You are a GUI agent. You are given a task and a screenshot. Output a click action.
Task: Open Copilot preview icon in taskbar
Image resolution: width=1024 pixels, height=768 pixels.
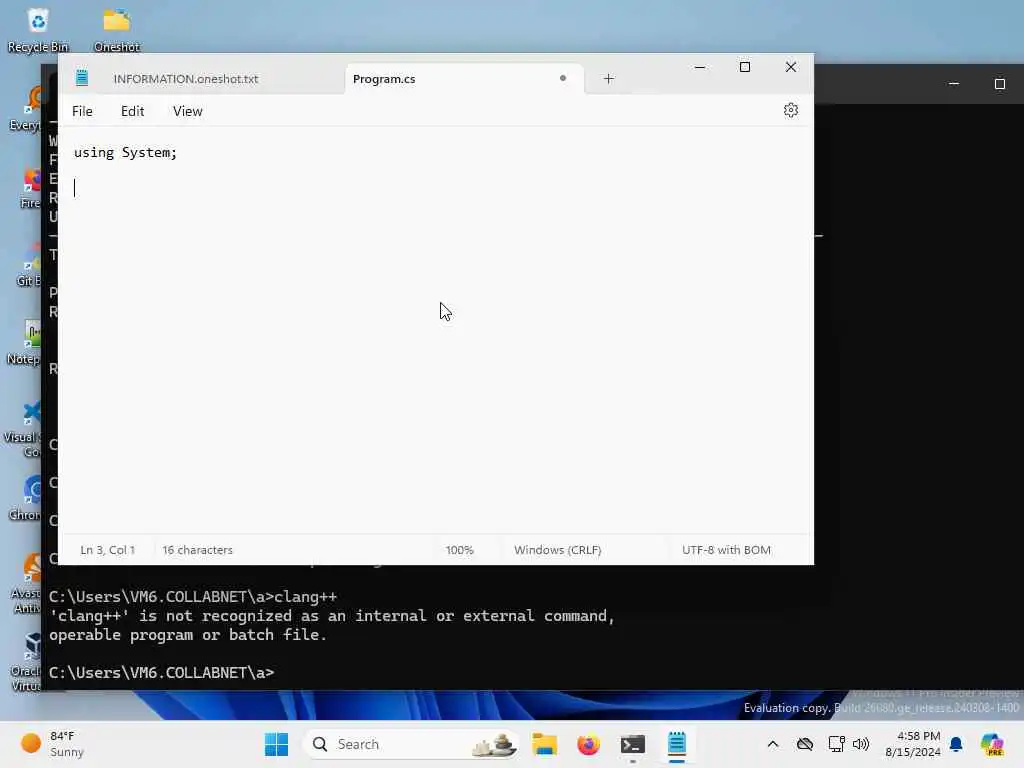[992, 744]
